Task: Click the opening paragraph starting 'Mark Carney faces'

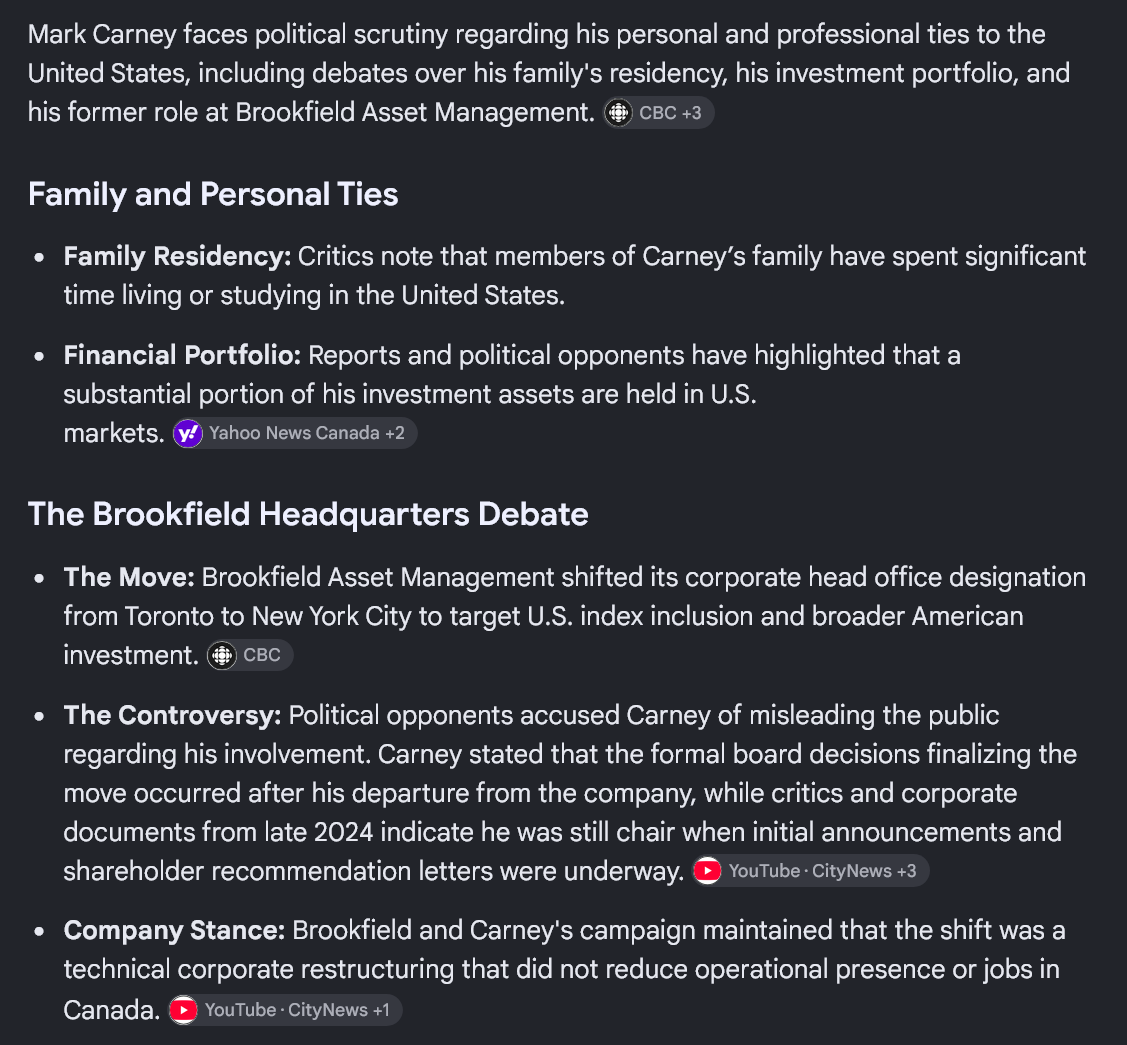Action: coord(548,73)
